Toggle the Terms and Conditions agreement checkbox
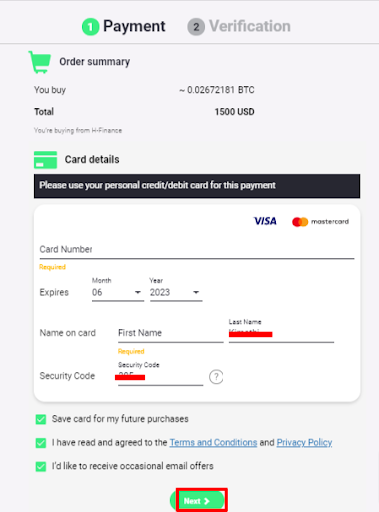The image size is (379, 512). (41, 443)
